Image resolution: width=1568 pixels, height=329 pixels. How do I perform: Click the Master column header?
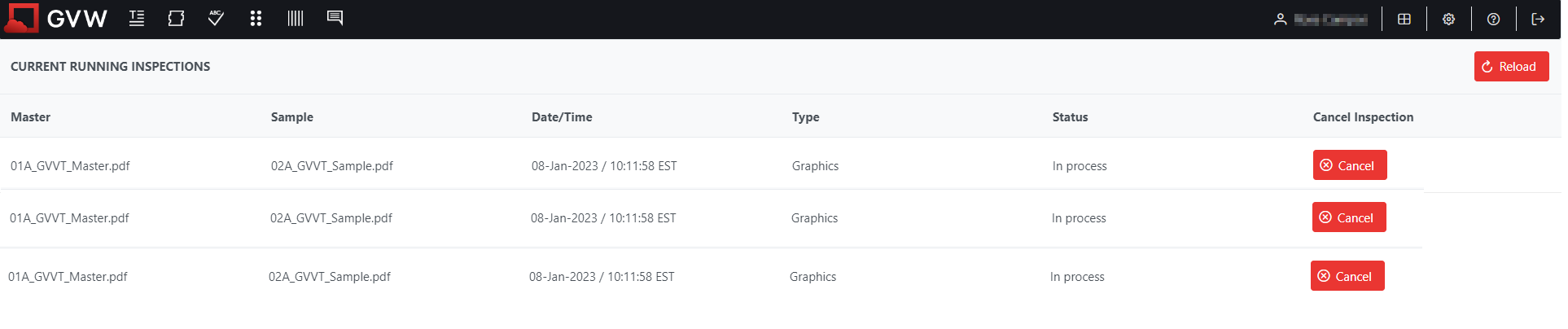(x=31, y=117)
